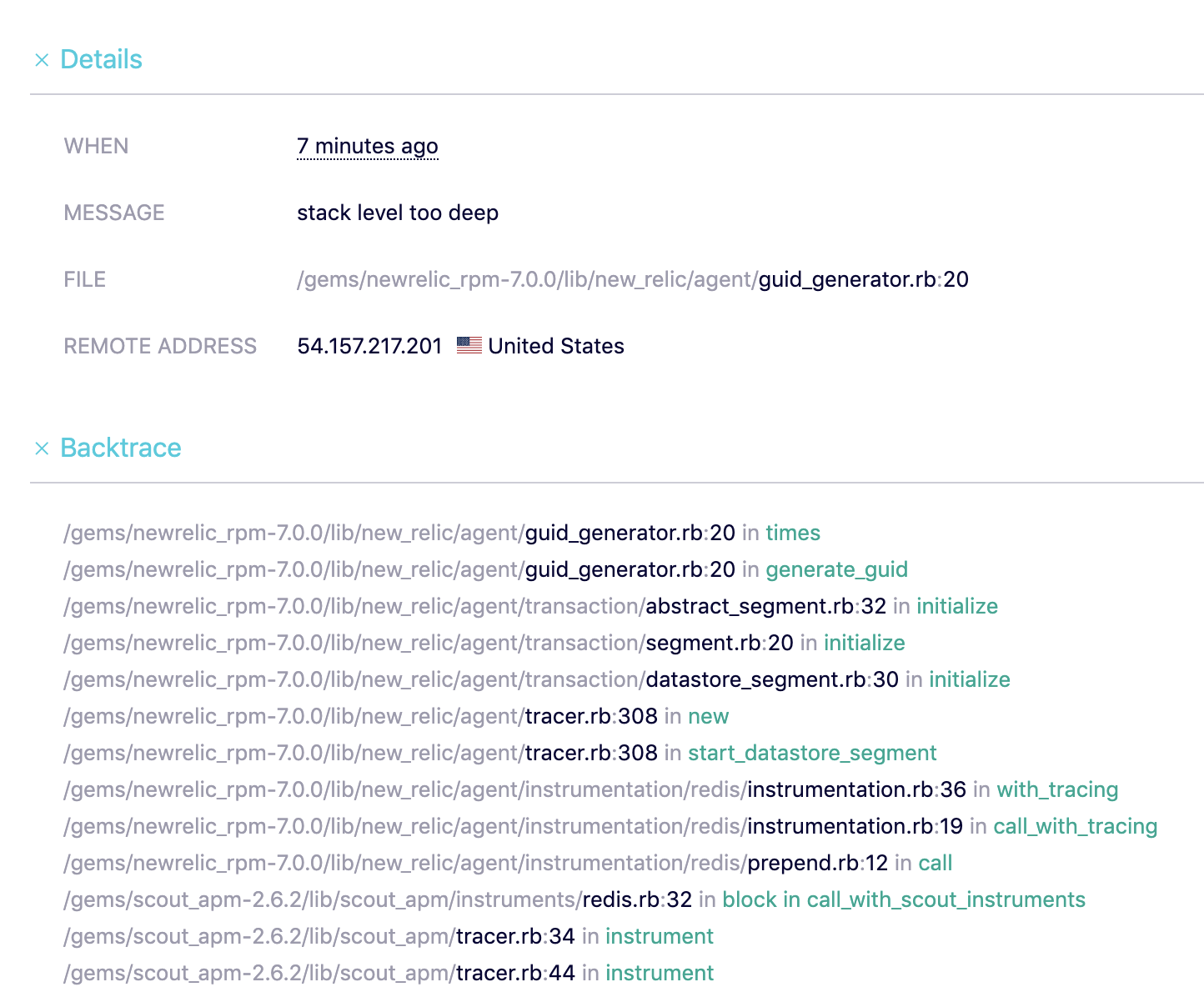Click the X icon beside Details heading

click(43, 59)
